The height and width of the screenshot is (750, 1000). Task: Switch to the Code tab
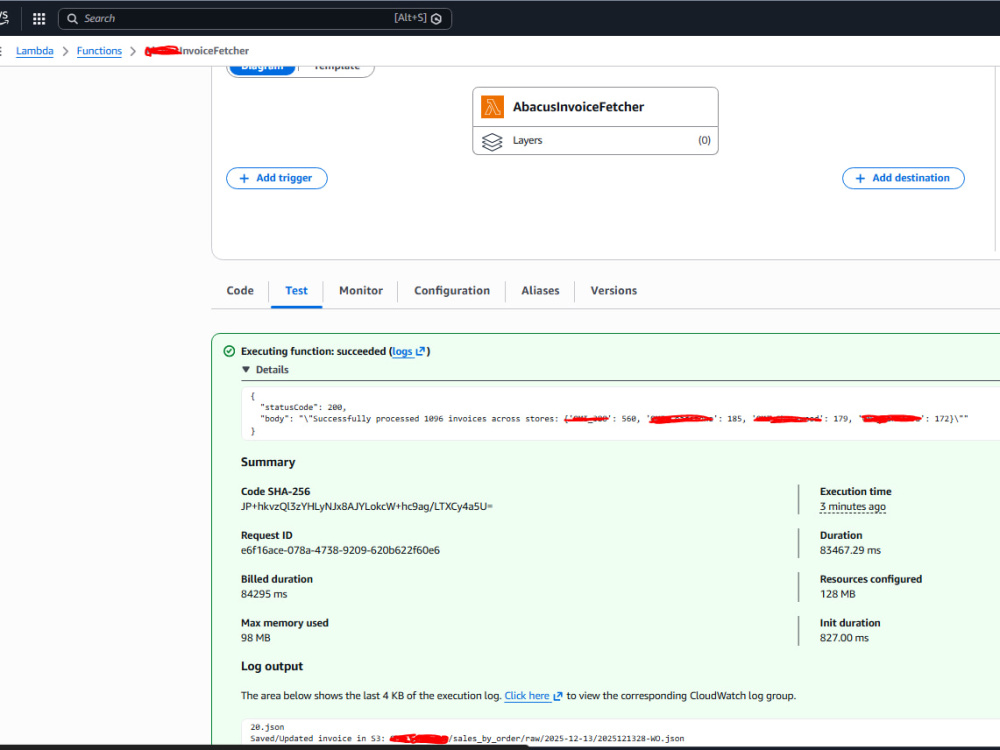(x=240, y=291)
